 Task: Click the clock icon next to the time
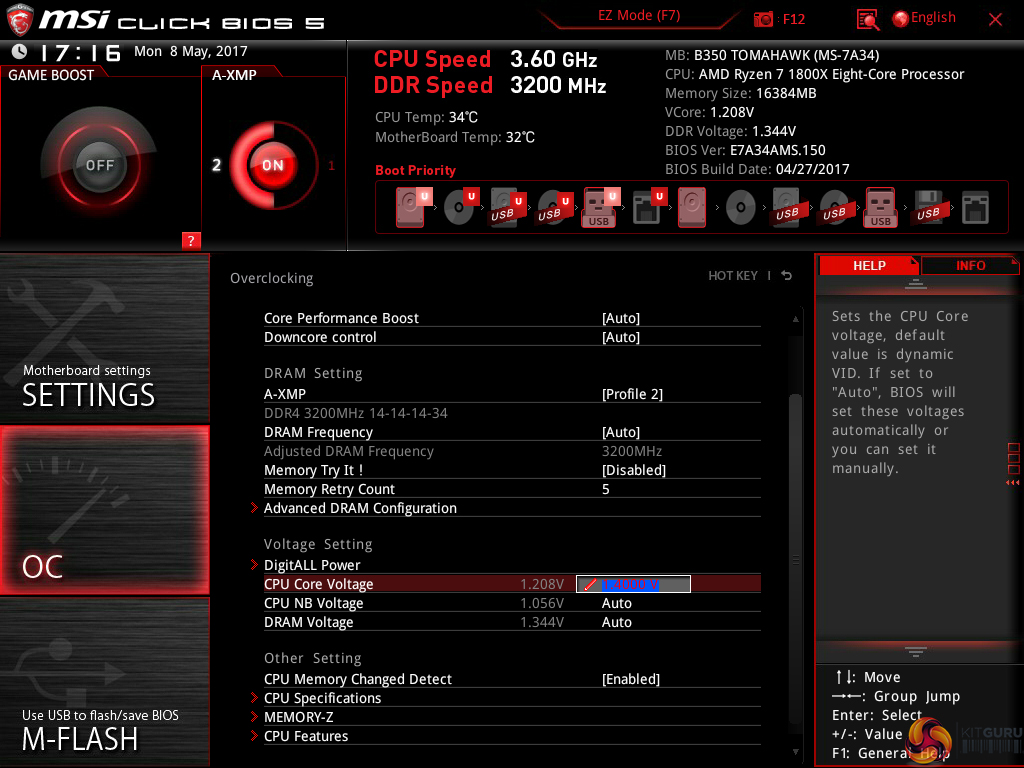19,52
